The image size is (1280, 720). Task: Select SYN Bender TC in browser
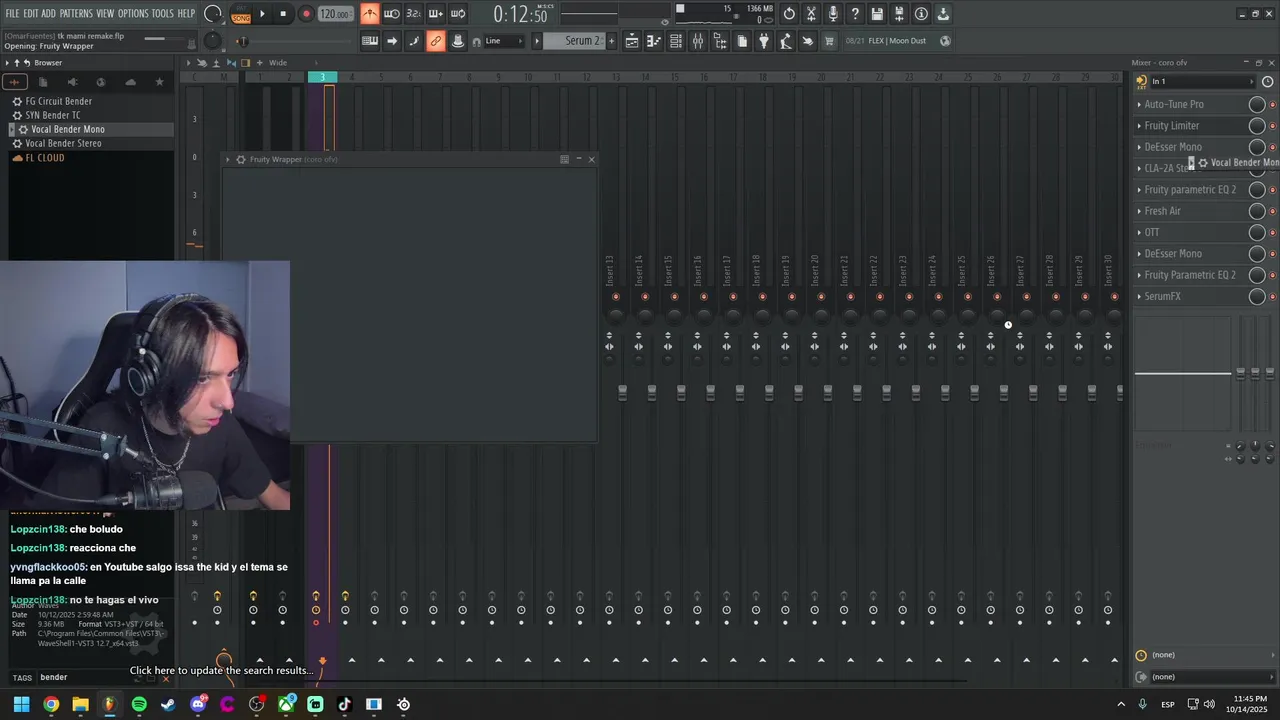53,115
